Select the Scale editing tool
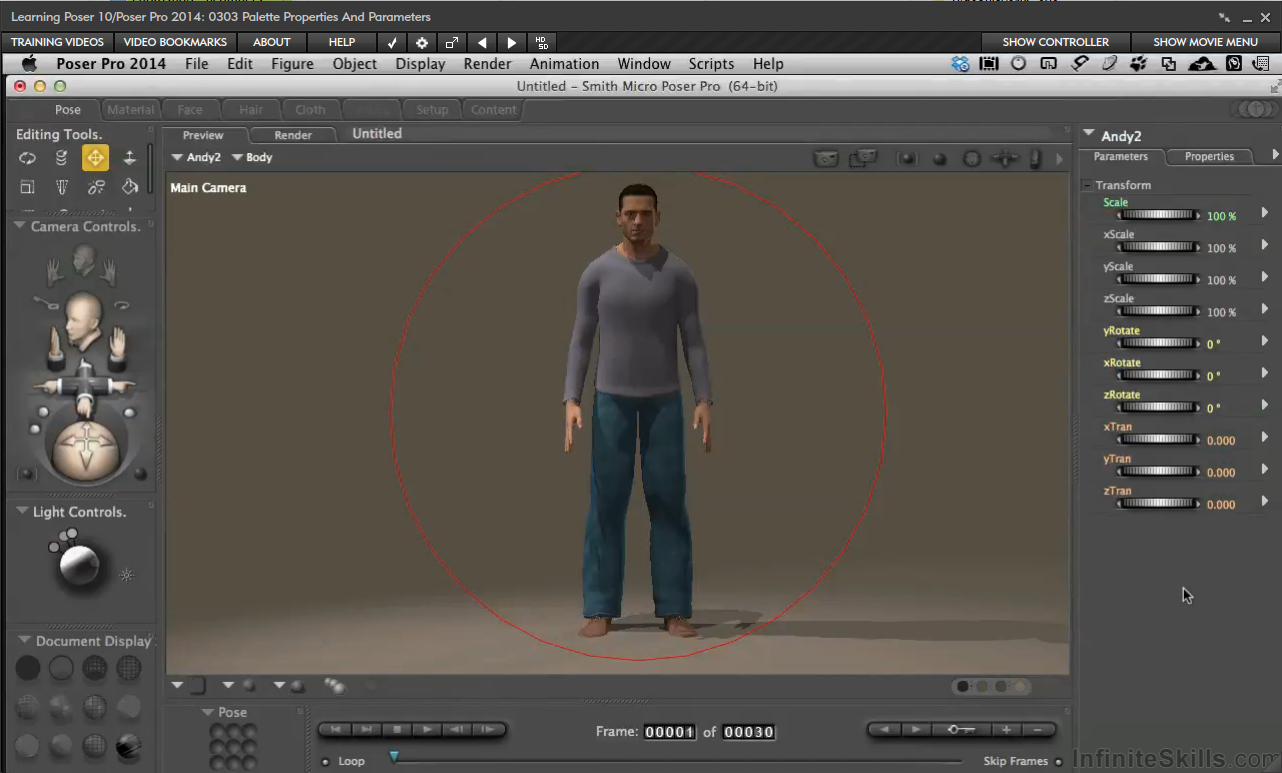This screenshot has height=773, width=1282. 27,187
